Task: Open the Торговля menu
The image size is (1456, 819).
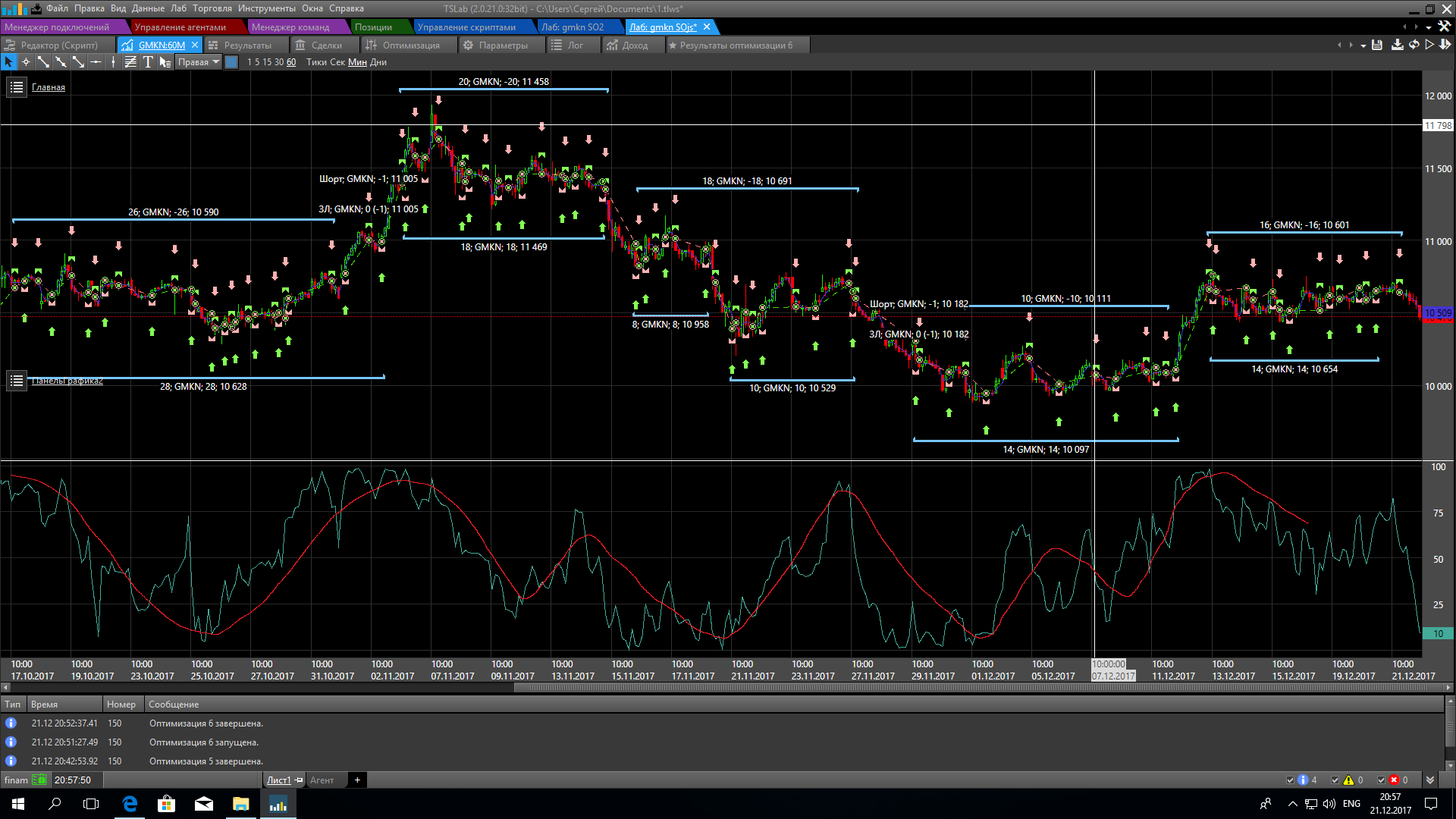Action: click(212, 8)
